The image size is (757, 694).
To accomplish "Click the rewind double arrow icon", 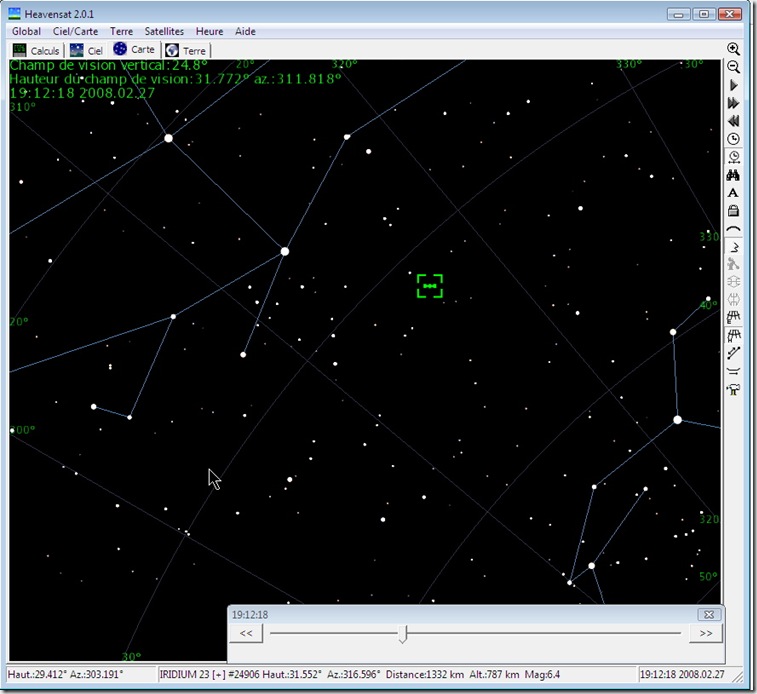I will pyautogui.click(x=733, y=121).
